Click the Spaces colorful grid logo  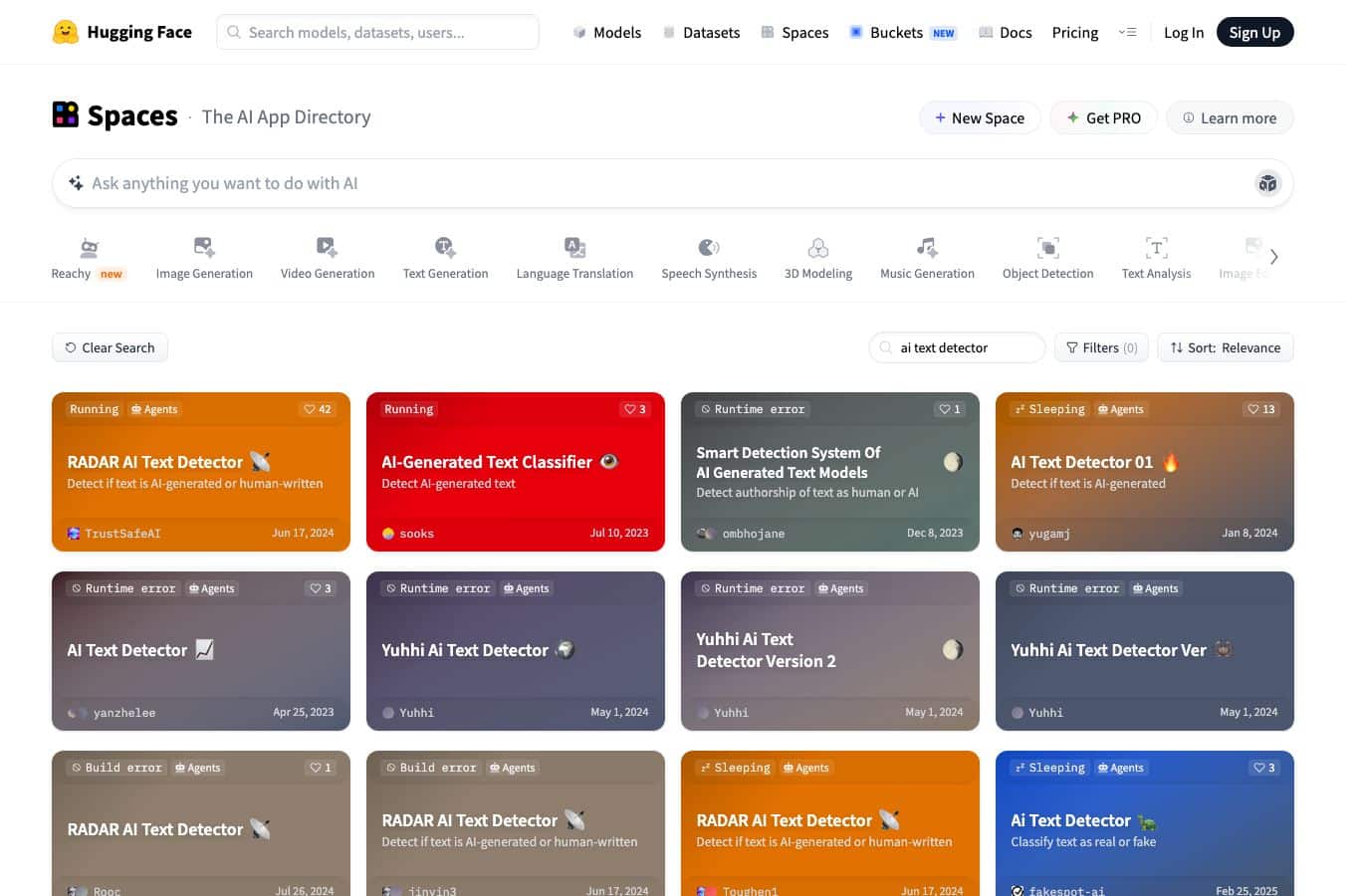[x=65, y=115]
